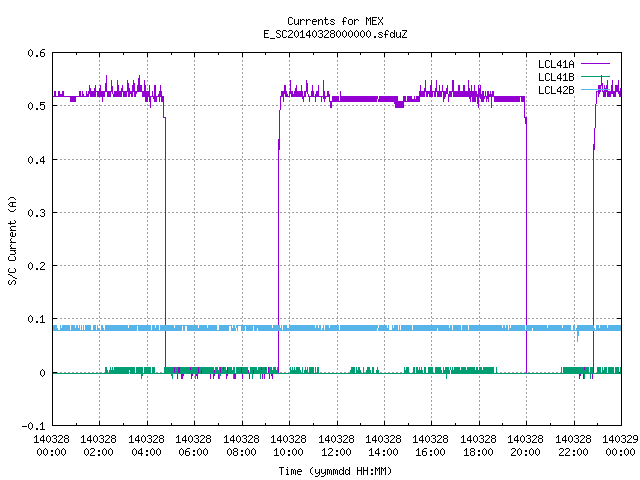Viewport: 640px width, 480px height.
Task: Click the y-axis tick value 0.5
Action: [x=37, y=106]
